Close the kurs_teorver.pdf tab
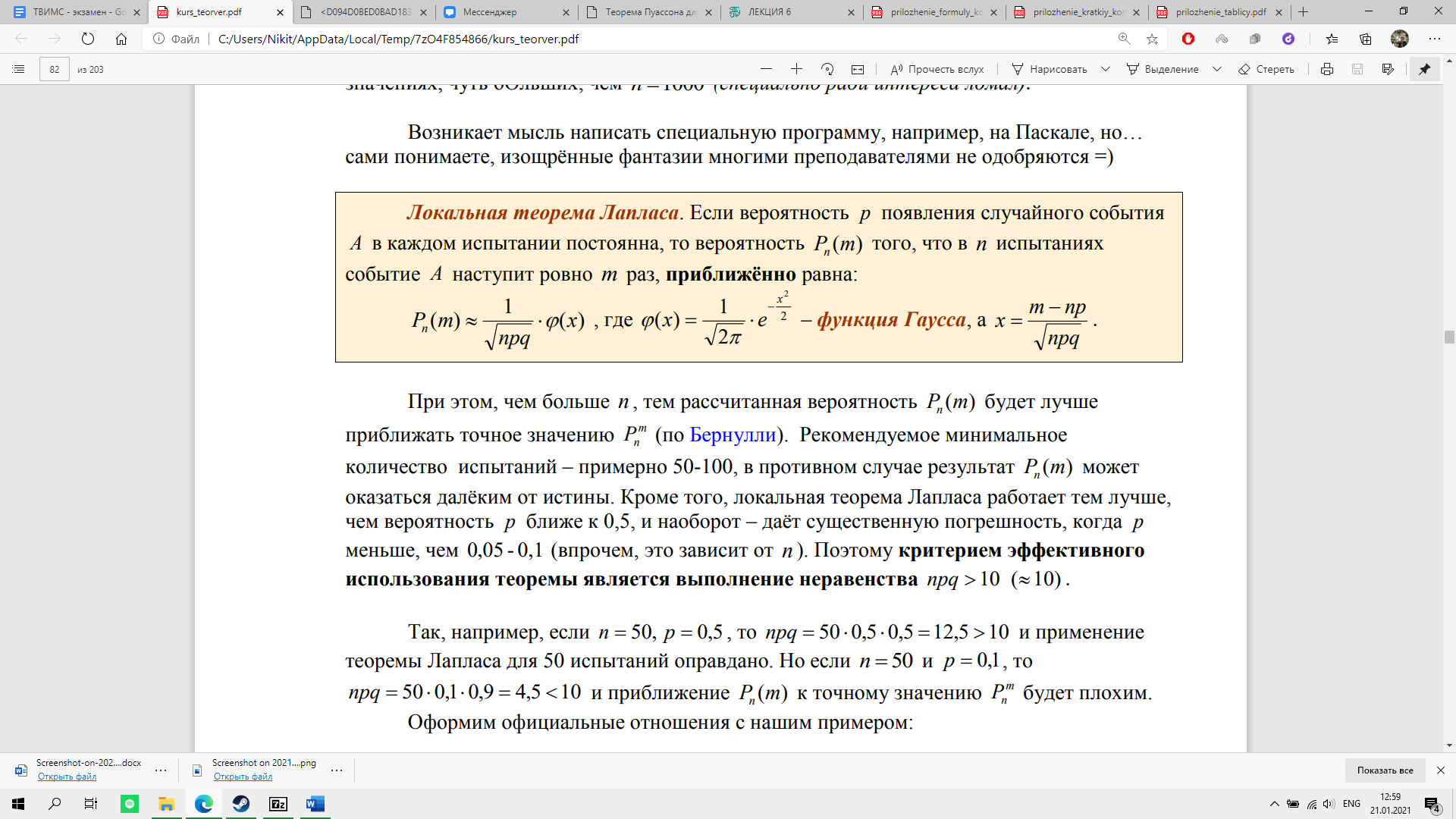This screenshot has height=819, width=1456. 280,12
